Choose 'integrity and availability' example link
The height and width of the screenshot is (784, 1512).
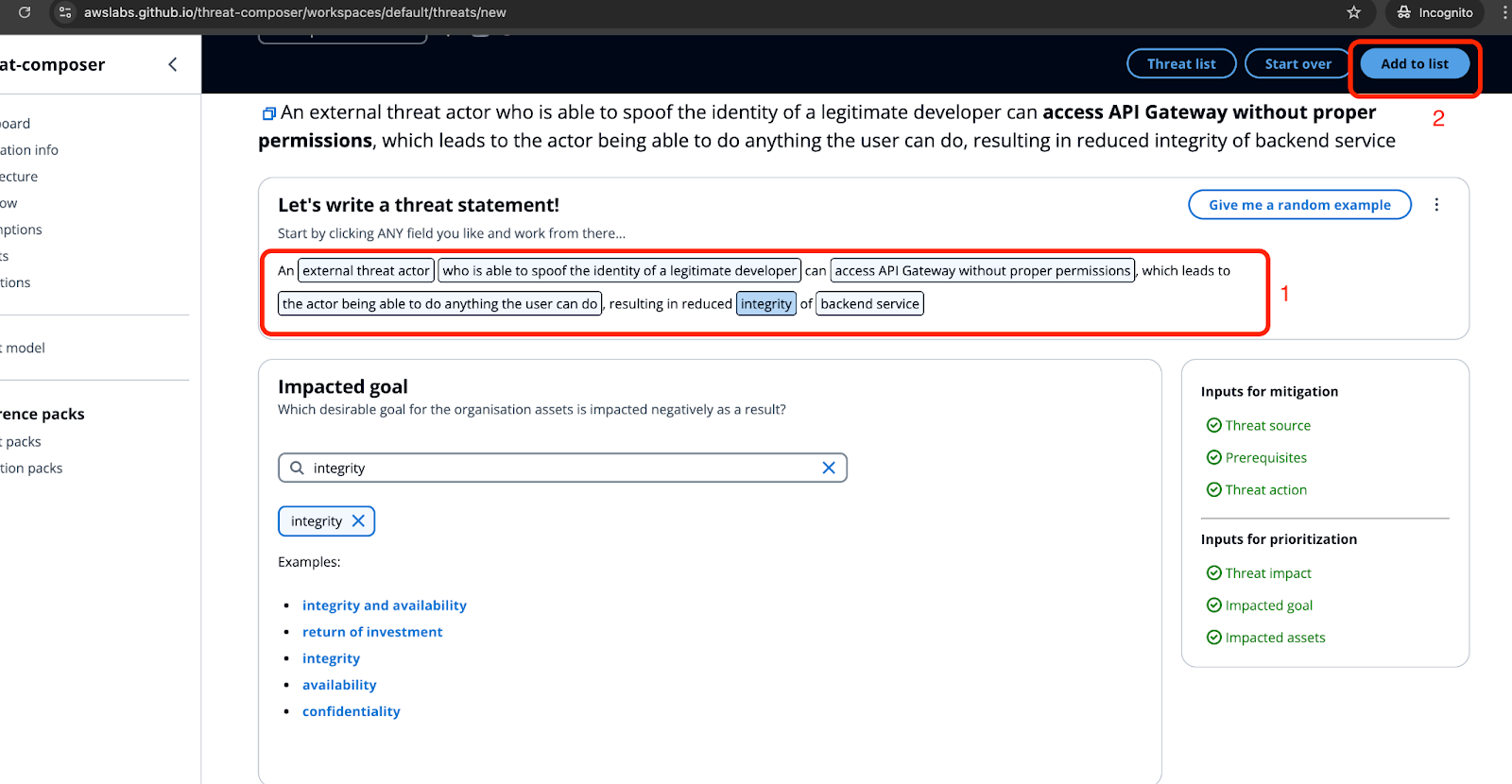click(385, 605)
